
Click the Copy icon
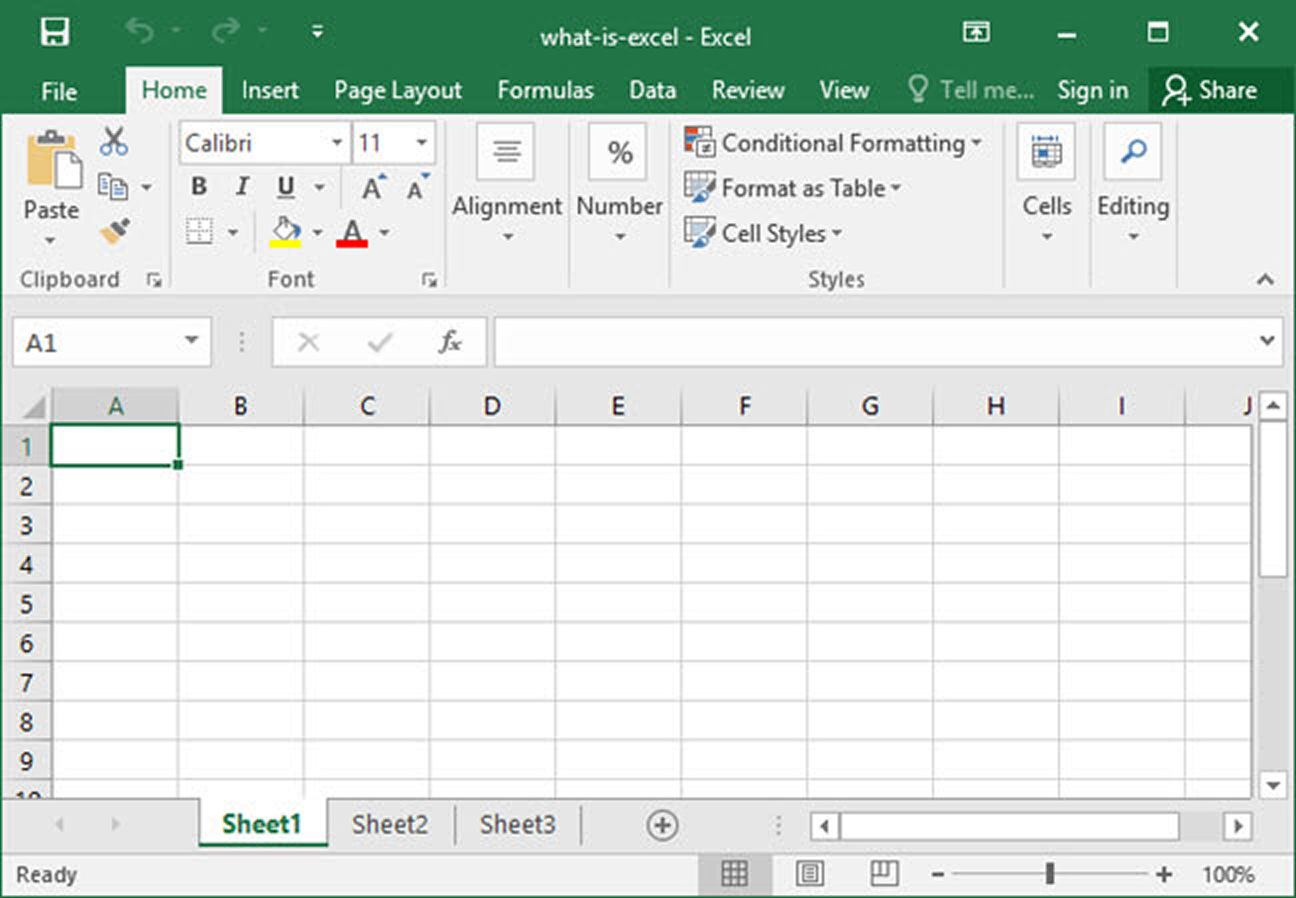click(113, 187)
